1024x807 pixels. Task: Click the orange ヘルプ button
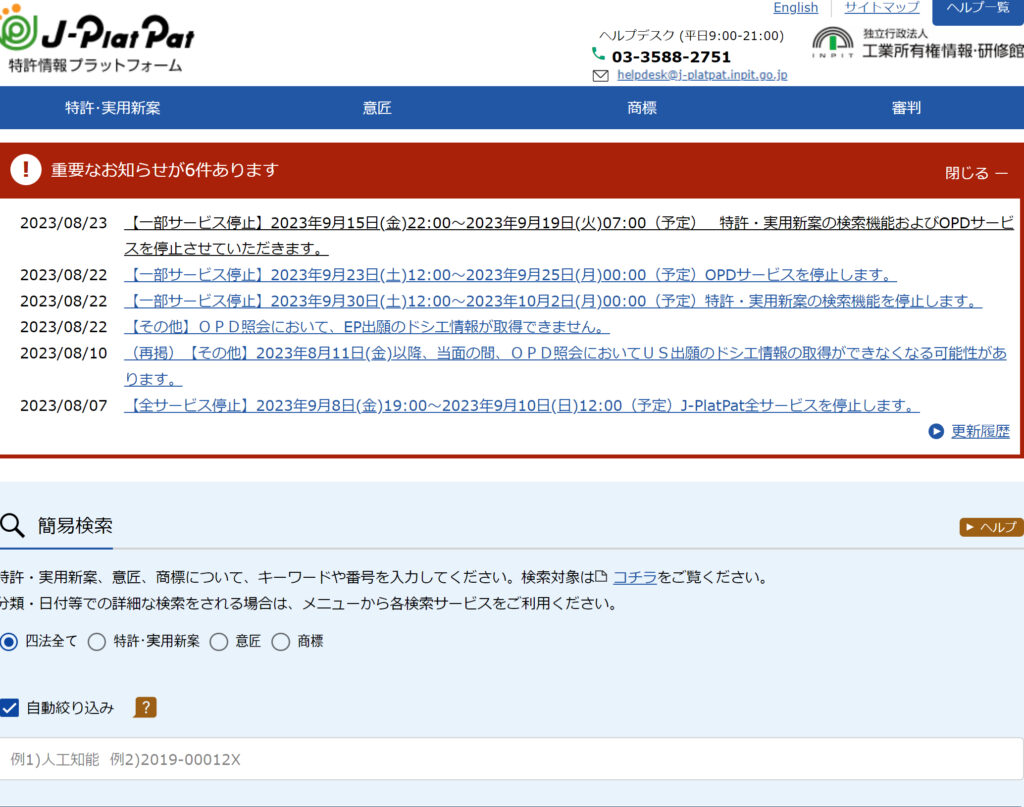click(991, 527)
